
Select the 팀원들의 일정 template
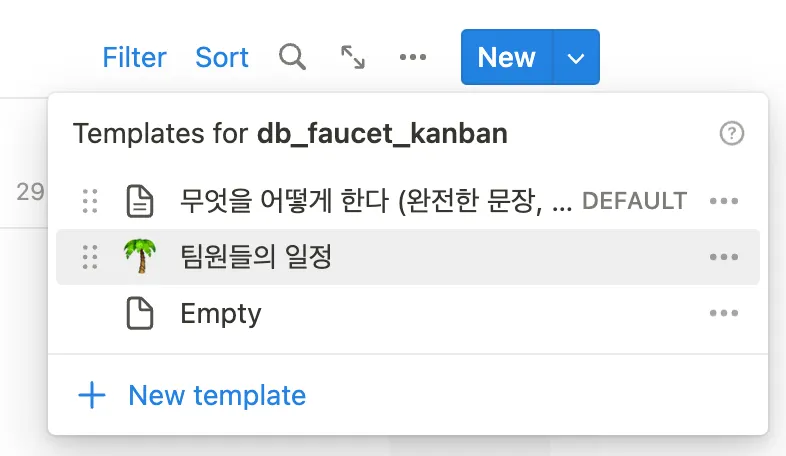[256, 257]
